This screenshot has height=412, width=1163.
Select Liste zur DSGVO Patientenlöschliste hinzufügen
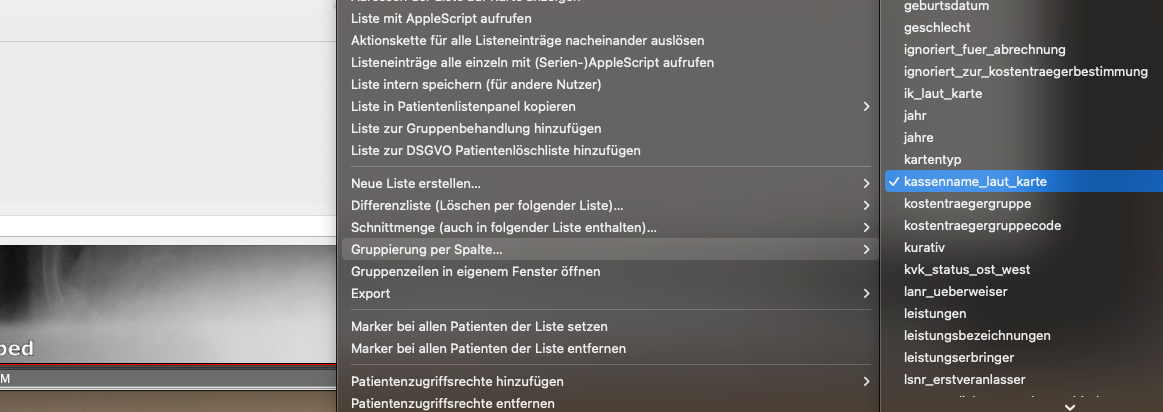point(495,150)
